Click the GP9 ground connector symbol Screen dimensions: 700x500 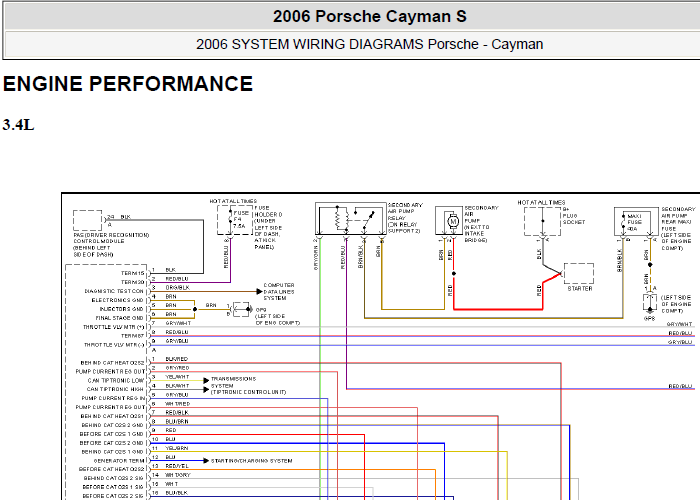click(x=242, y=309)
